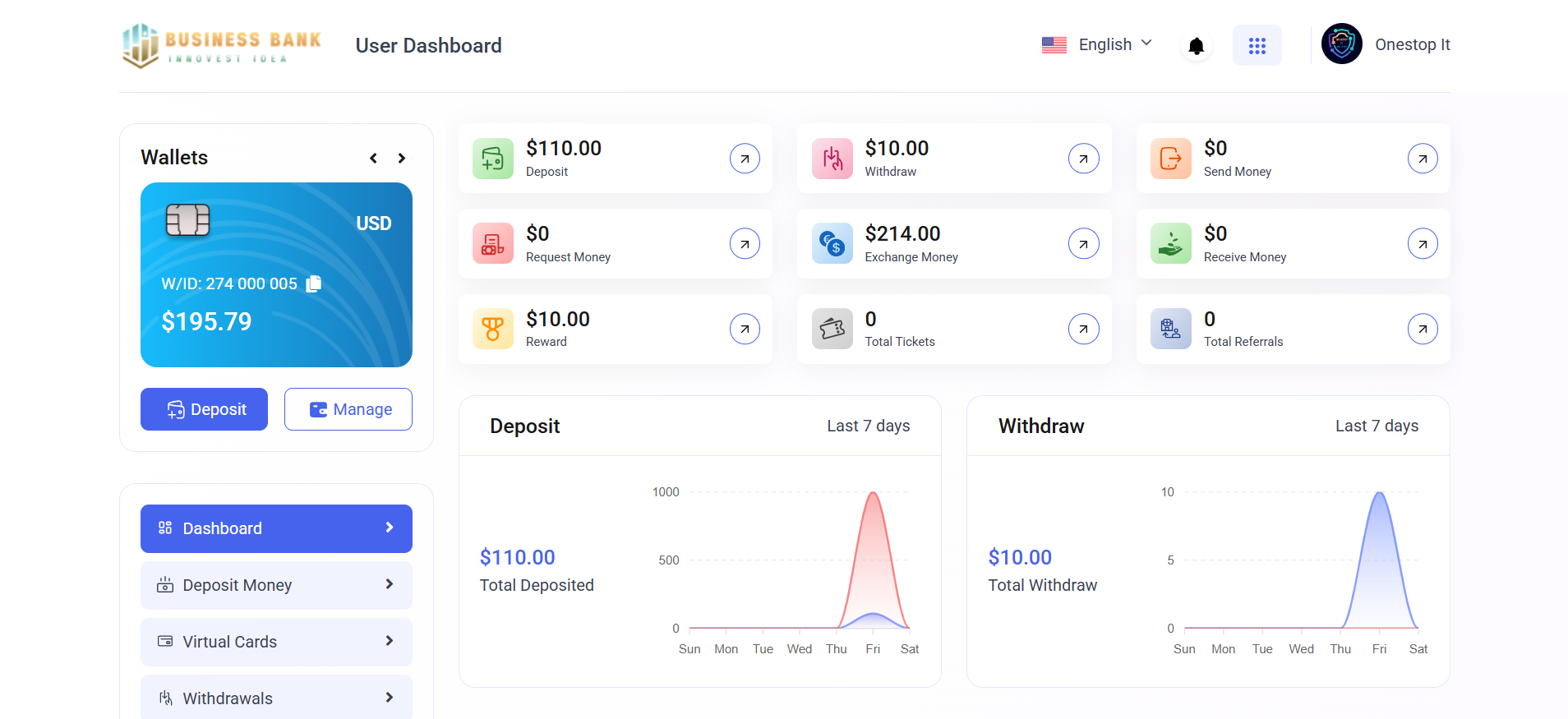This screenshot has height=719, width=1568.
Task: Click the USD wallet card
Action: 276,274
